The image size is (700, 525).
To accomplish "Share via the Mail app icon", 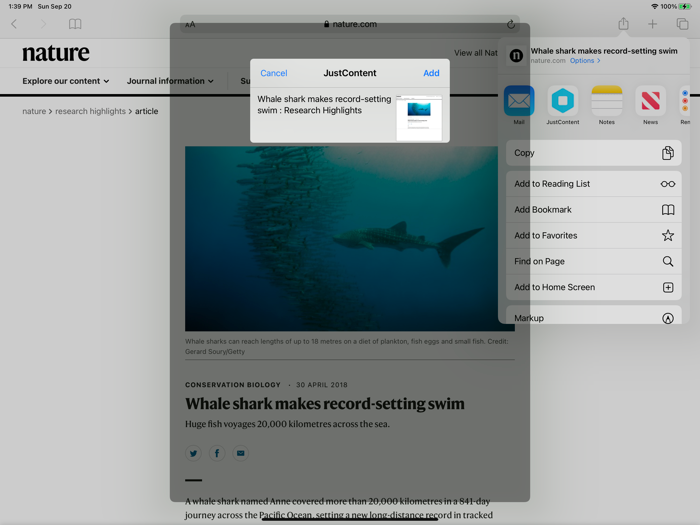I will (x=519, y=101).
